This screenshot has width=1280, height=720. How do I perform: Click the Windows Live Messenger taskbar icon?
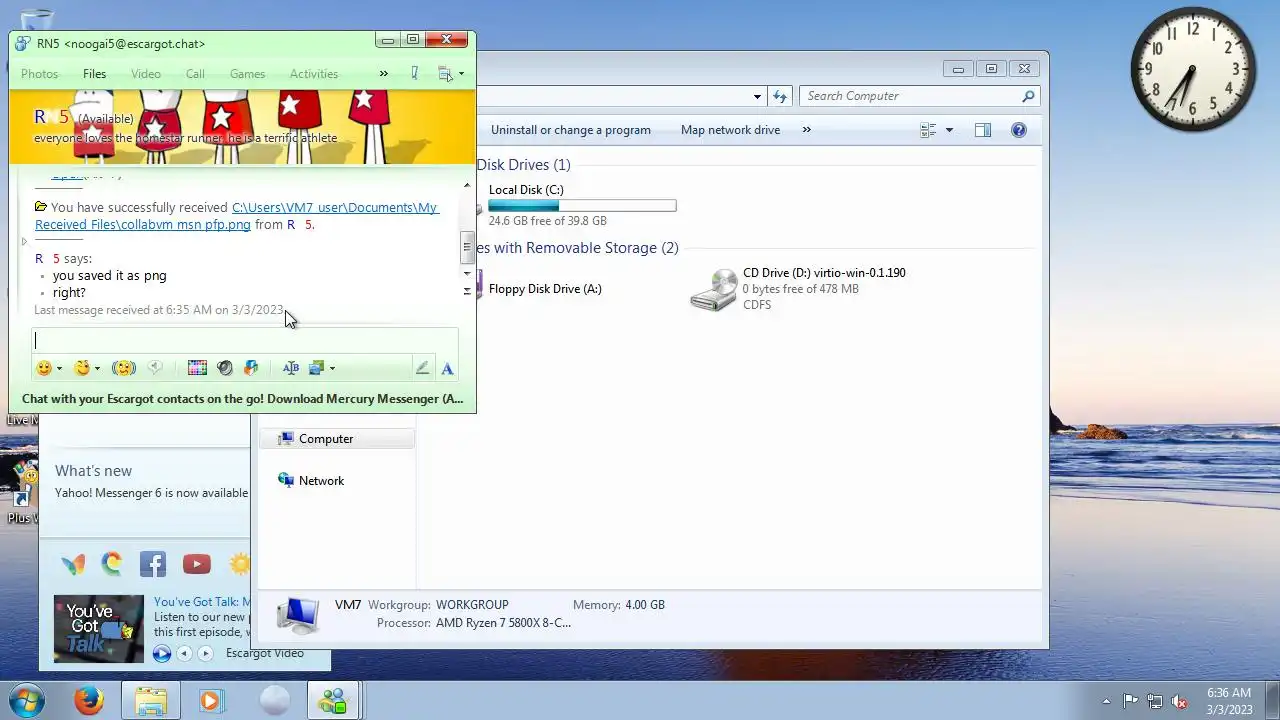coord(333,701)
